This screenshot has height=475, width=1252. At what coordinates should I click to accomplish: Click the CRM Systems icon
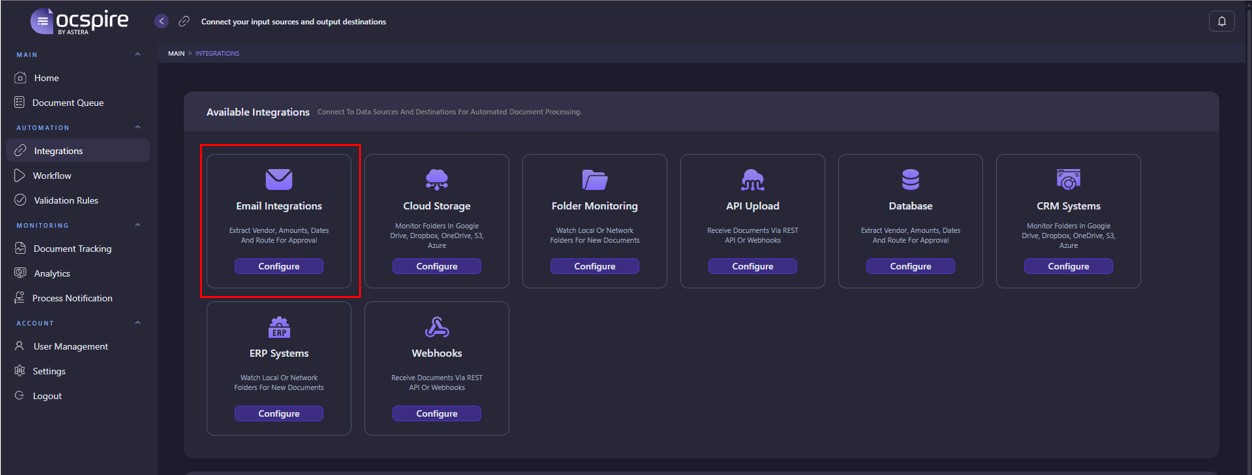(1068, 179)
